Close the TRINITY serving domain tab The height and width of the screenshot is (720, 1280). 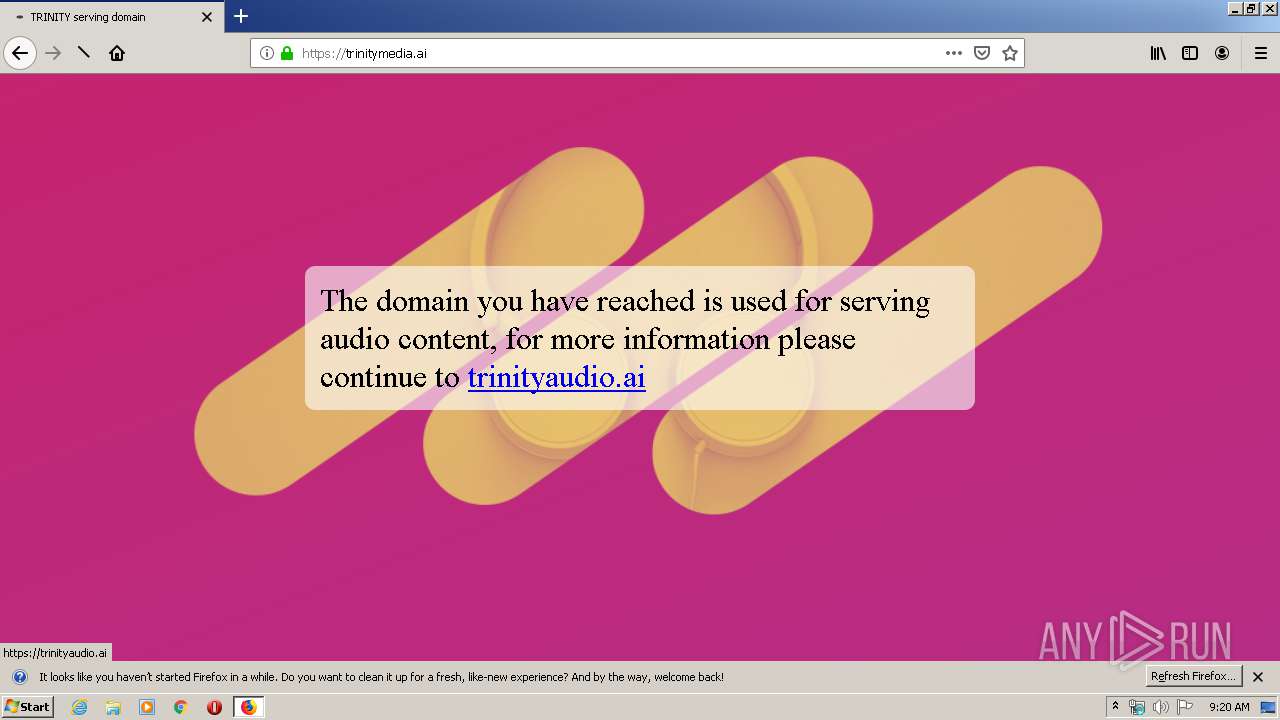[207, 17]
